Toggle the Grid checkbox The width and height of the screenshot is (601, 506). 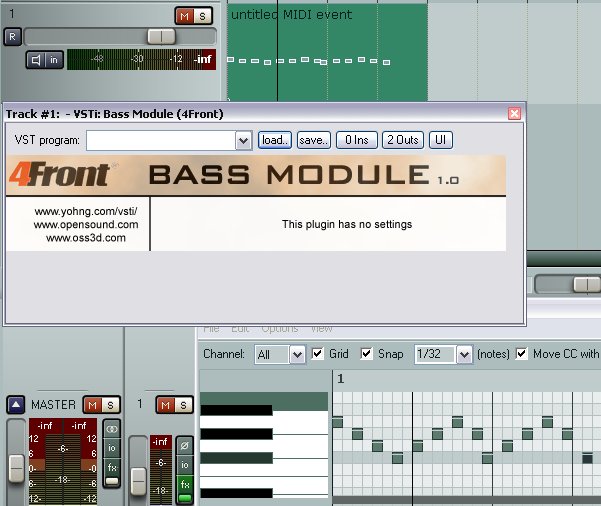point(317,353)
